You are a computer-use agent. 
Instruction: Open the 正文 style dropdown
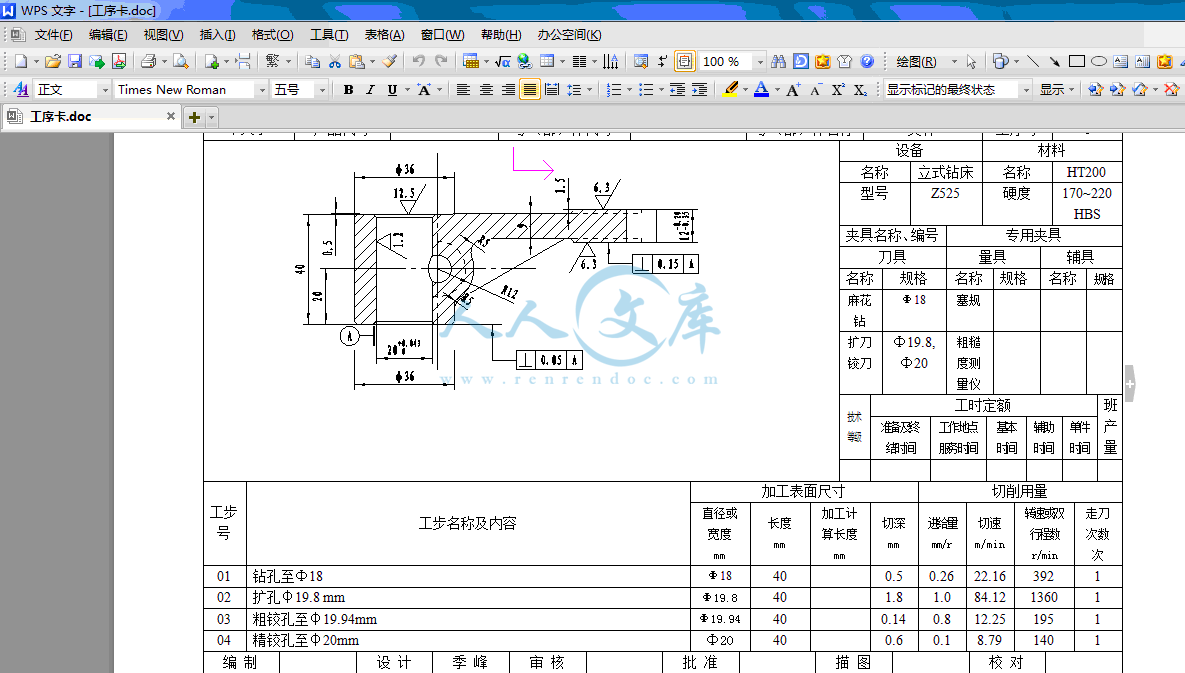pyautogui.click(x=105, y=89)
